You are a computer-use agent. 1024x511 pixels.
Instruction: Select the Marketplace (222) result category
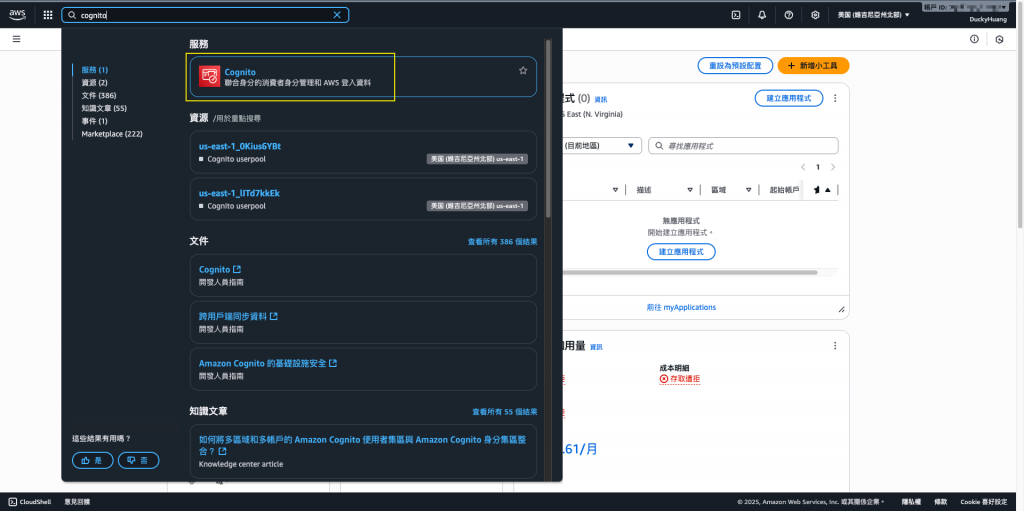point(112,134)
